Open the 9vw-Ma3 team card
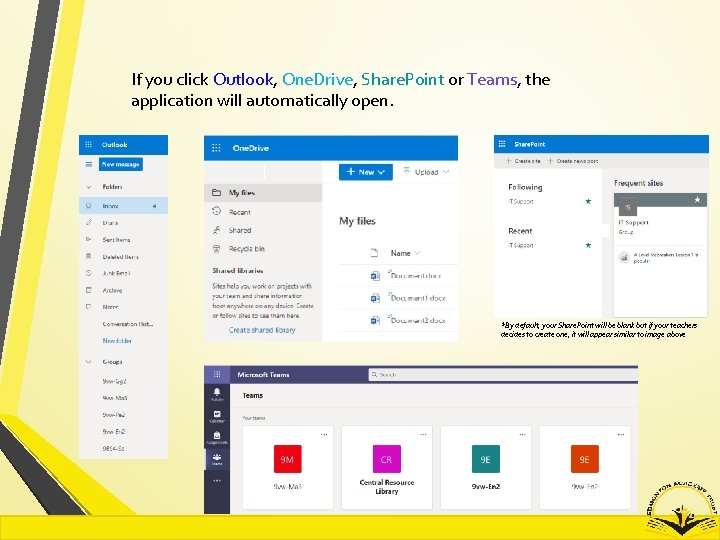This screenshot has width=720, height=540. 288,467
